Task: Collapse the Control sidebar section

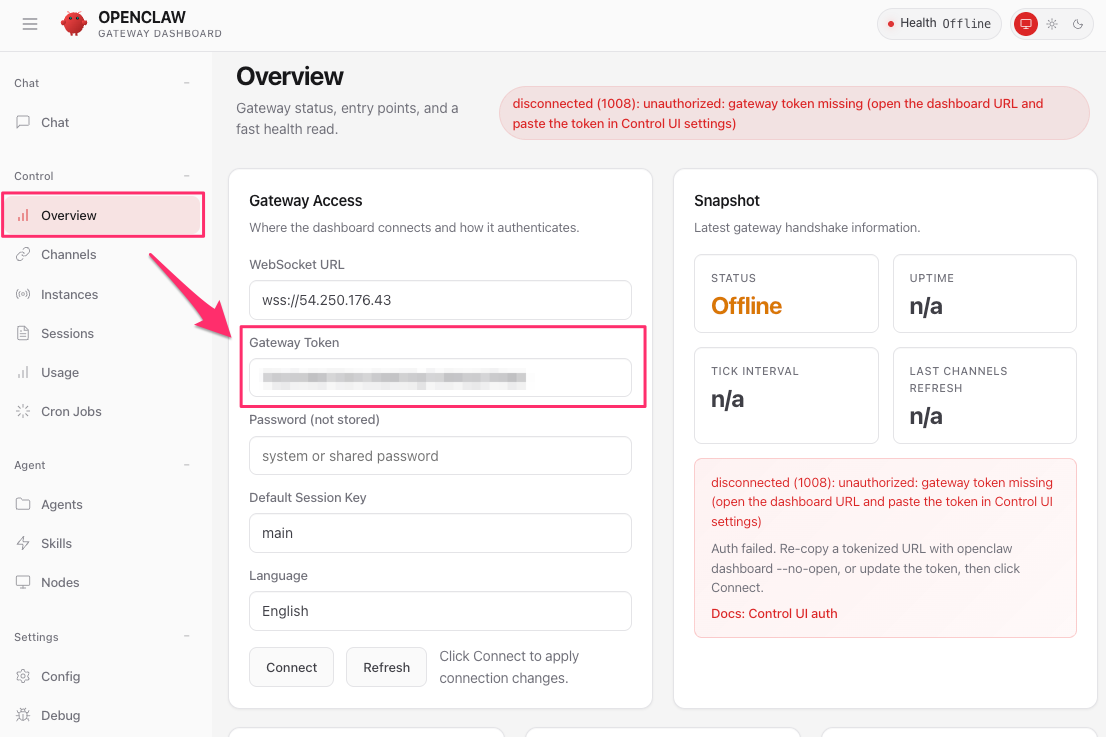Action: point(187,176)
